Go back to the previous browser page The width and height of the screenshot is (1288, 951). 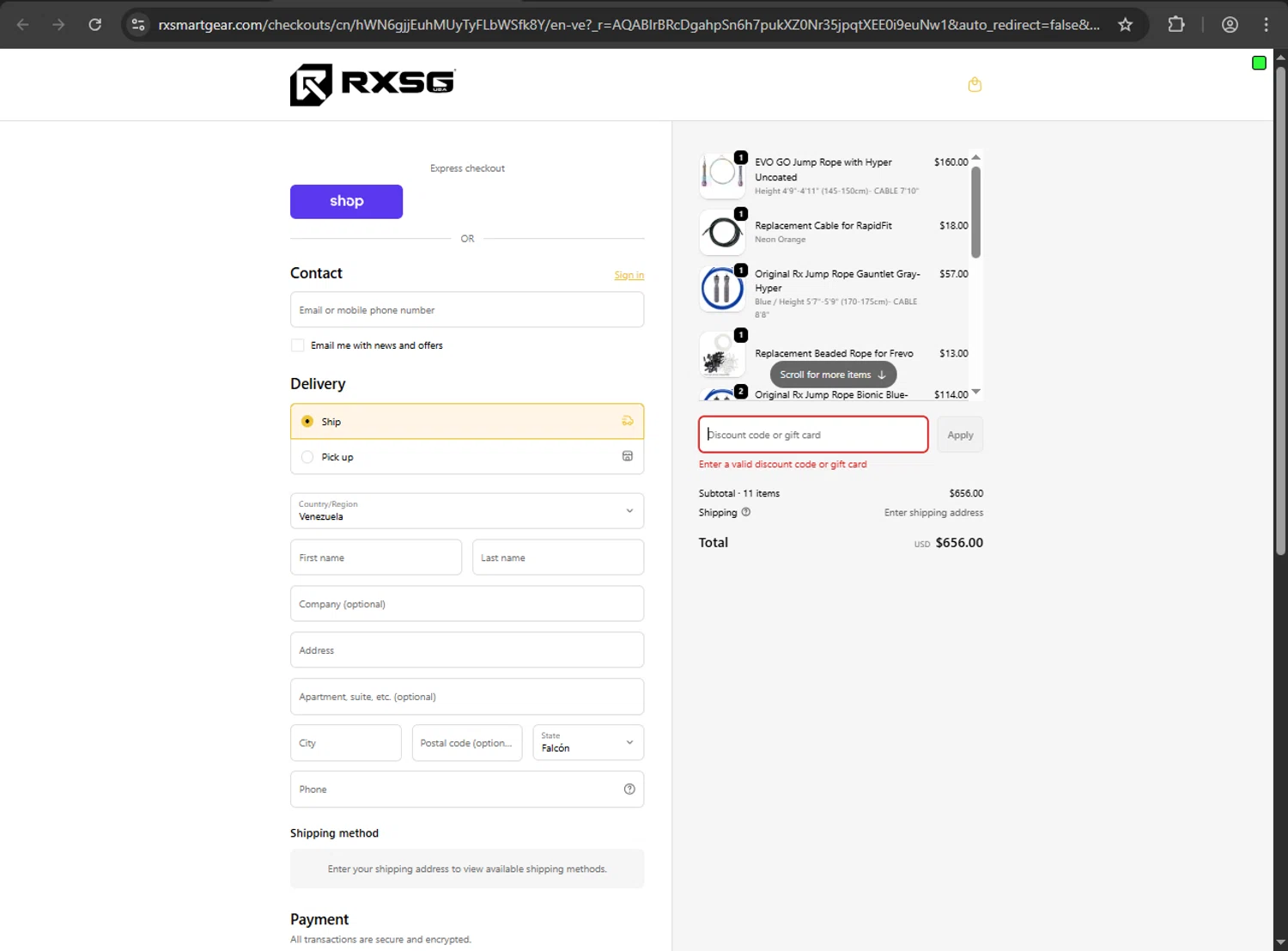pyautogui.click(x=23, y=25)
